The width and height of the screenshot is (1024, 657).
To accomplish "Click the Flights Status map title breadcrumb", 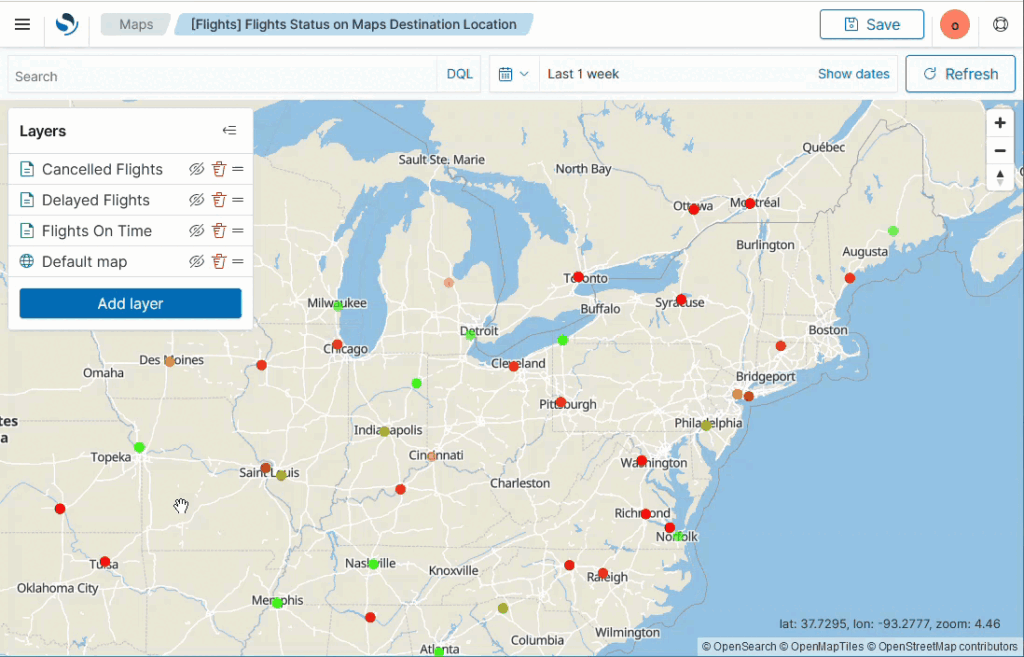I will point(353,25).
